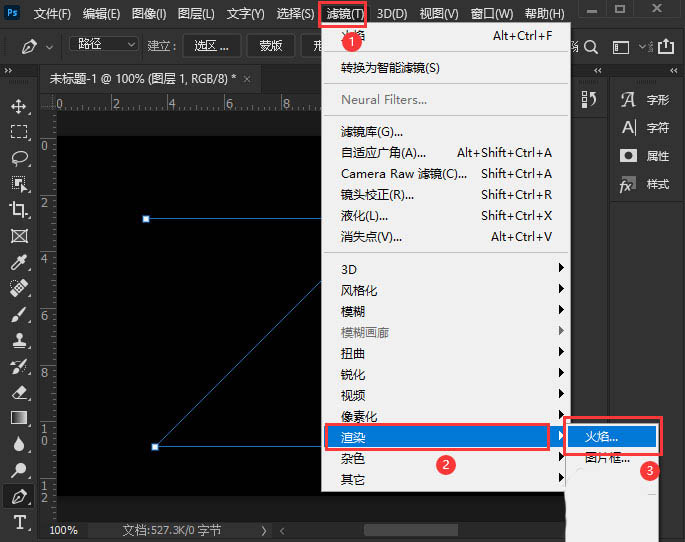Viewport: 685px width, 542px height.
Task: Open the 选择(S) menu
Action: (295, 14)
